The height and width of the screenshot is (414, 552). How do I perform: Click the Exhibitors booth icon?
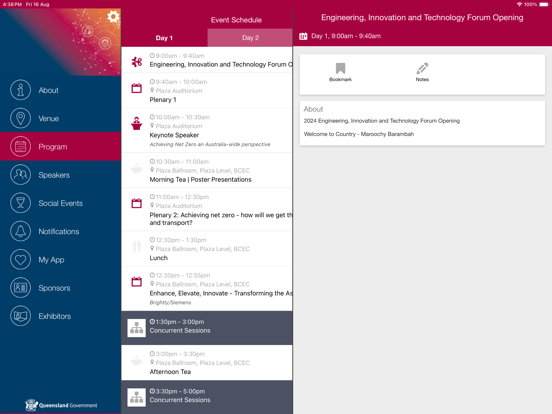coord(20,316)
